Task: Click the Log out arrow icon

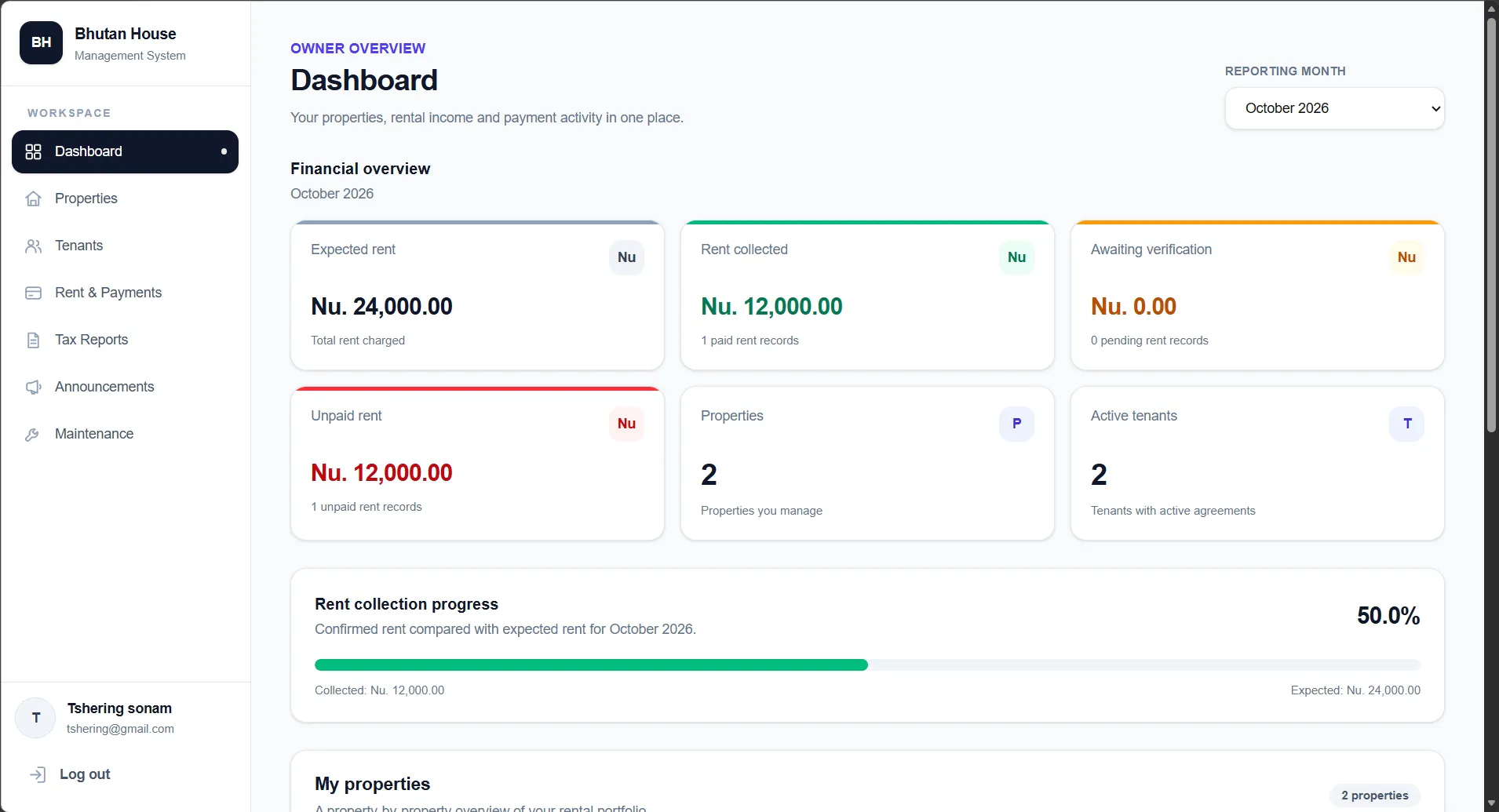Action: point(38,774)
